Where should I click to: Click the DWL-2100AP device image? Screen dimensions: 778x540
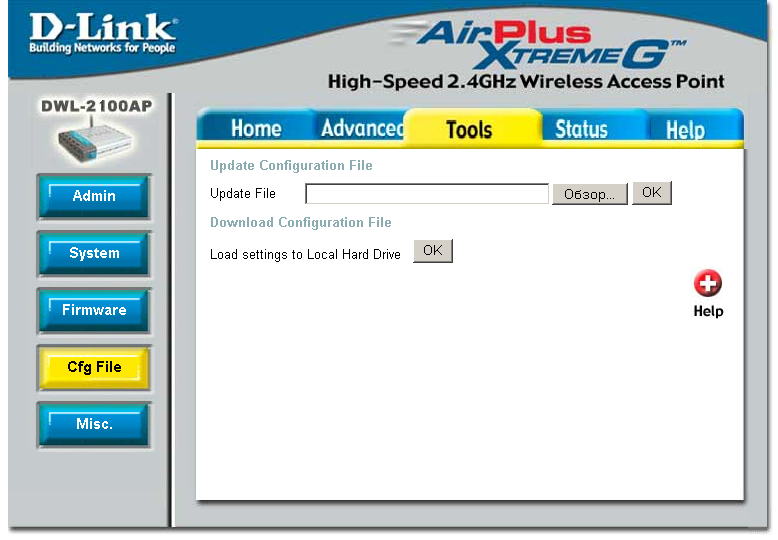[x=95, y=141]
